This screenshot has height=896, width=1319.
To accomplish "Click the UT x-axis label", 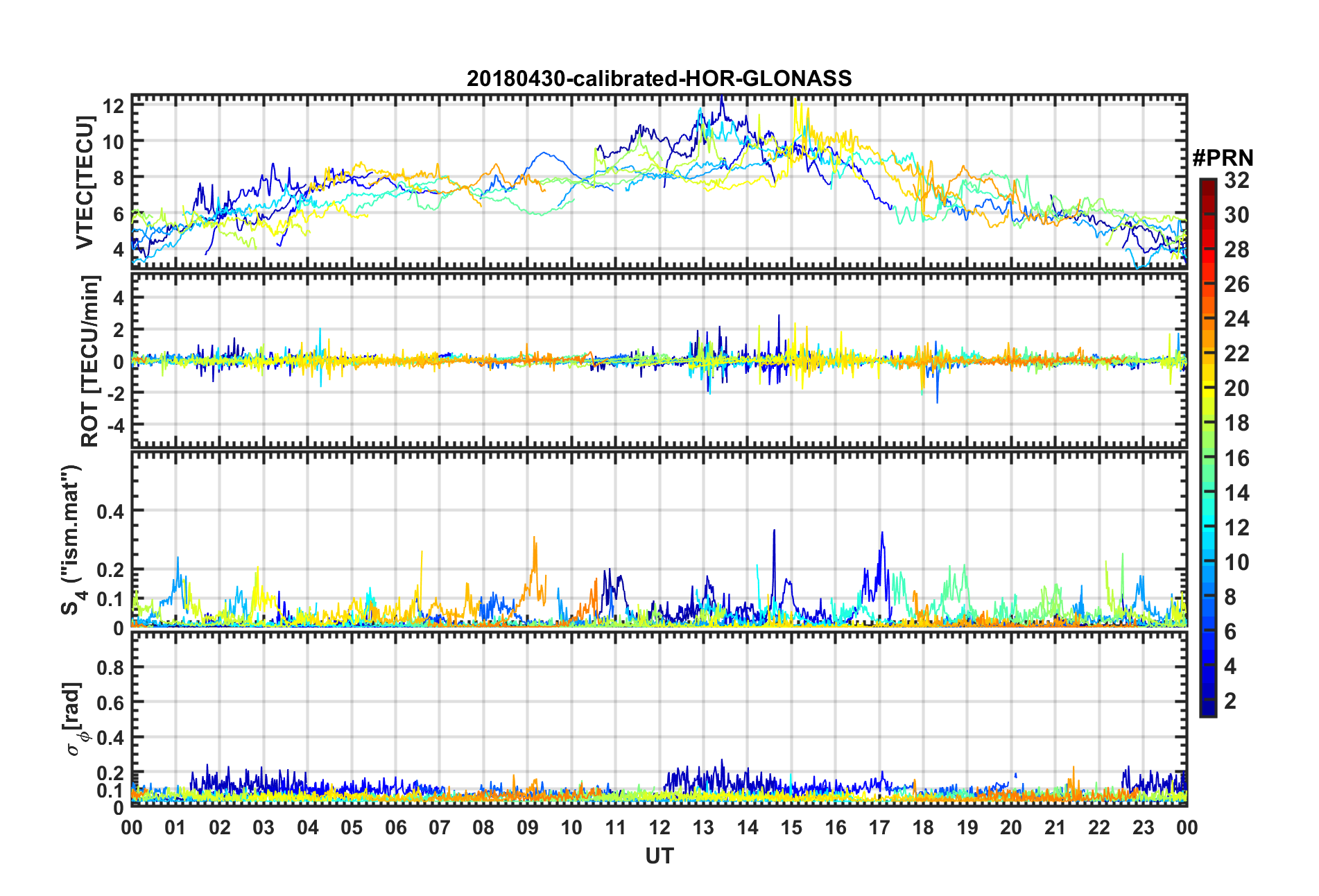I will pyautogui.click(x=659, y=856).
